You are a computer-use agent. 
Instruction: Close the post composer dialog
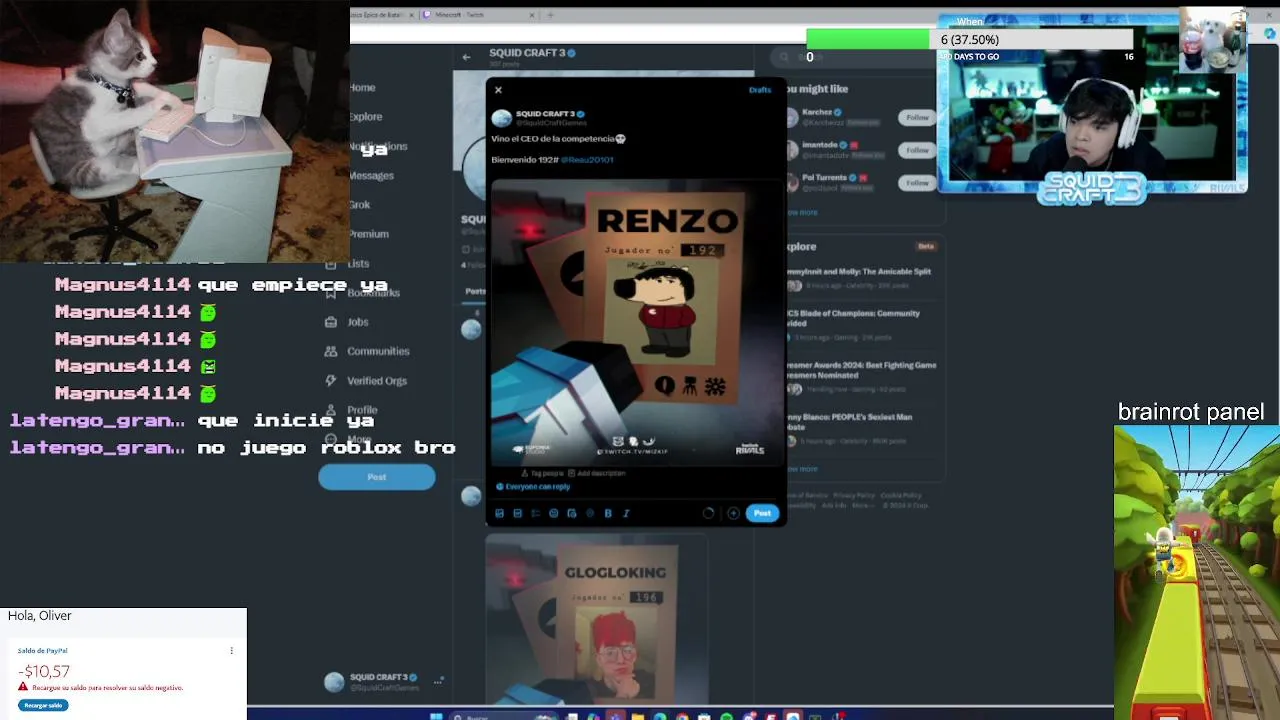pos(498,90)
